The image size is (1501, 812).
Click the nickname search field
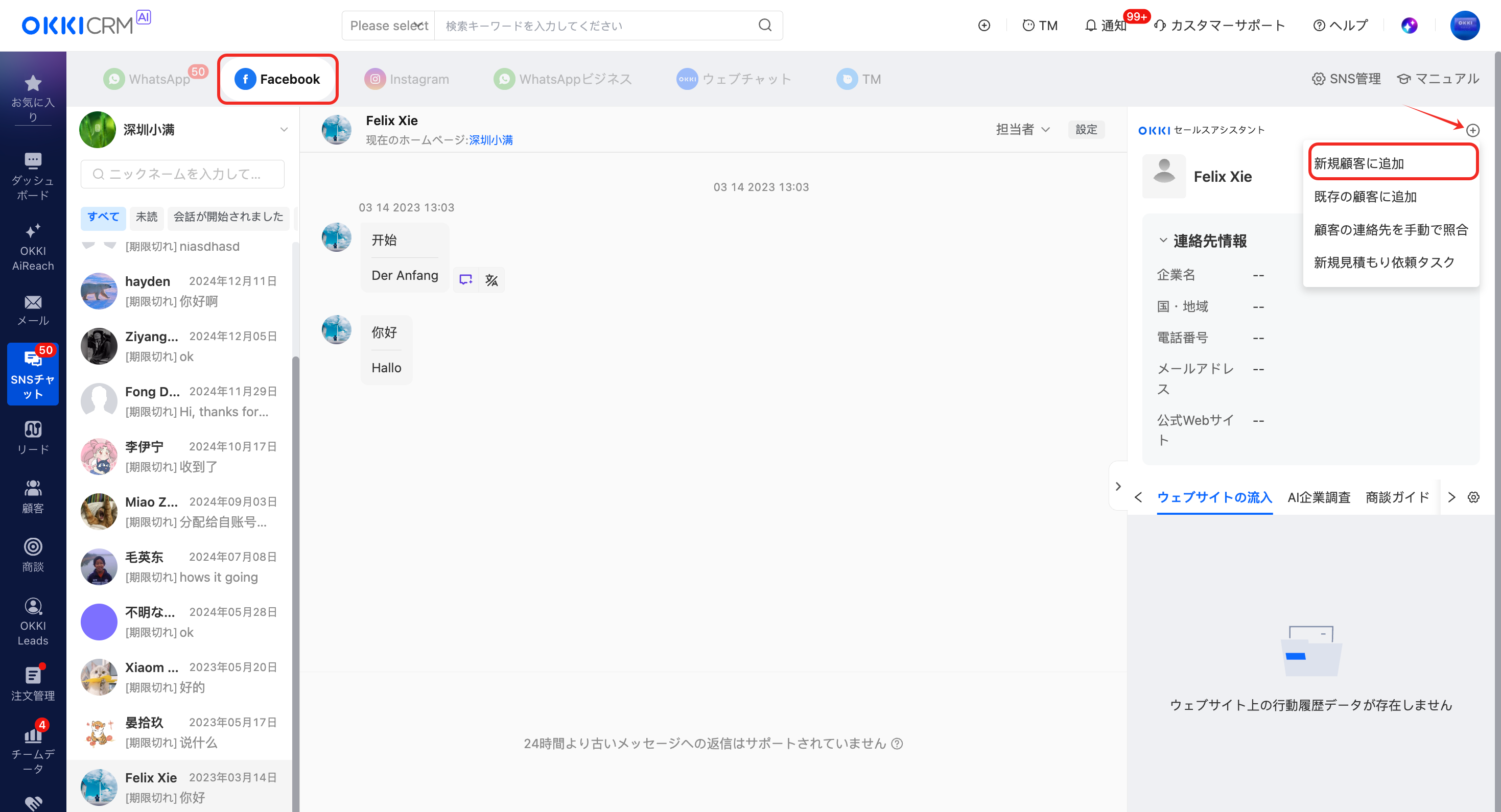click(182, 174)
